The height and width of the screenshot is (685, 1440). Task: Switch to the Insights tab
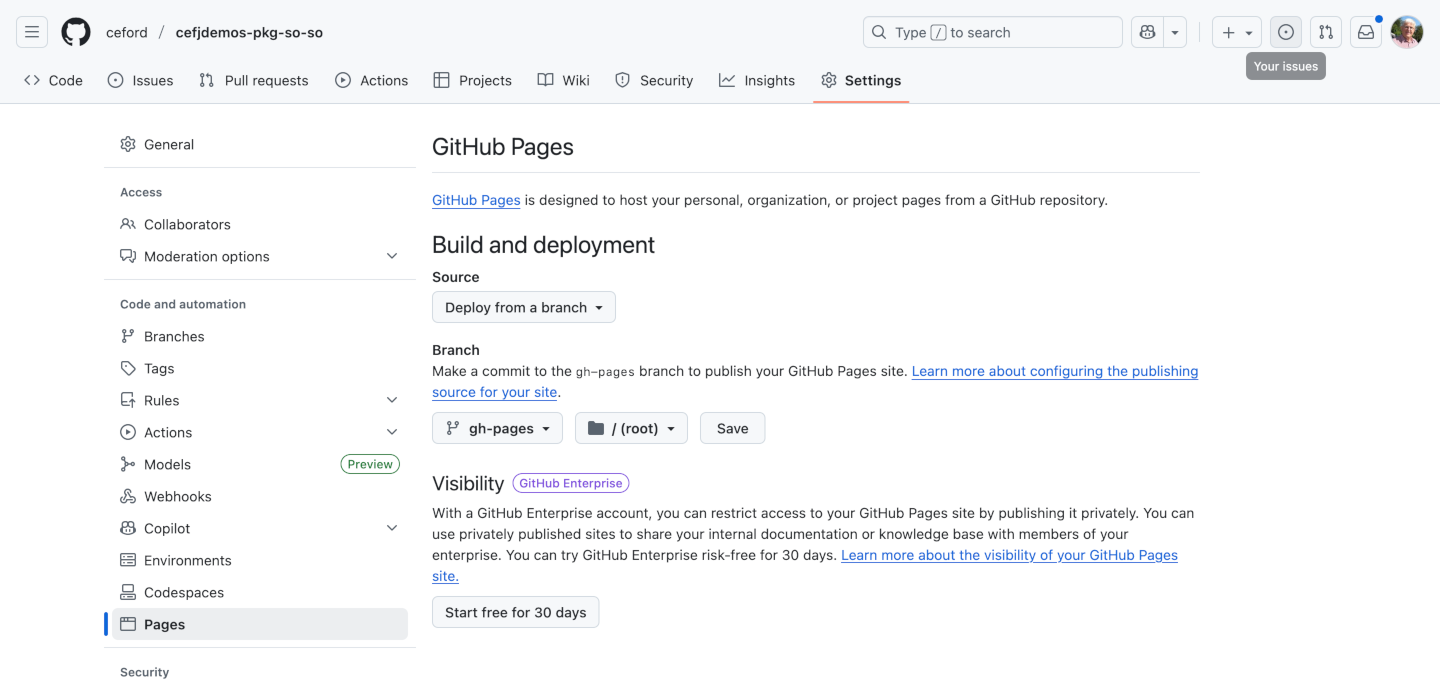757,80
